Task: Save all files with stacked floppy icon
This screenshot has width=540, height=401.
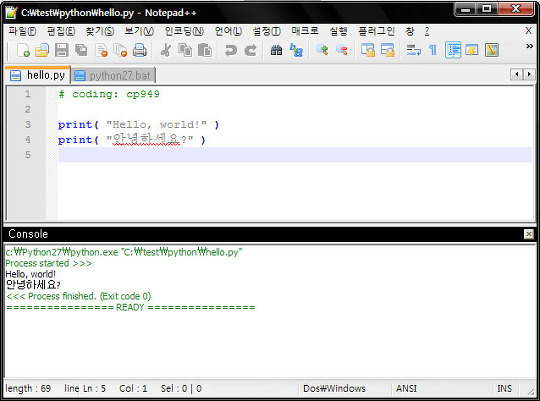Action: click(x=81, y=50)
